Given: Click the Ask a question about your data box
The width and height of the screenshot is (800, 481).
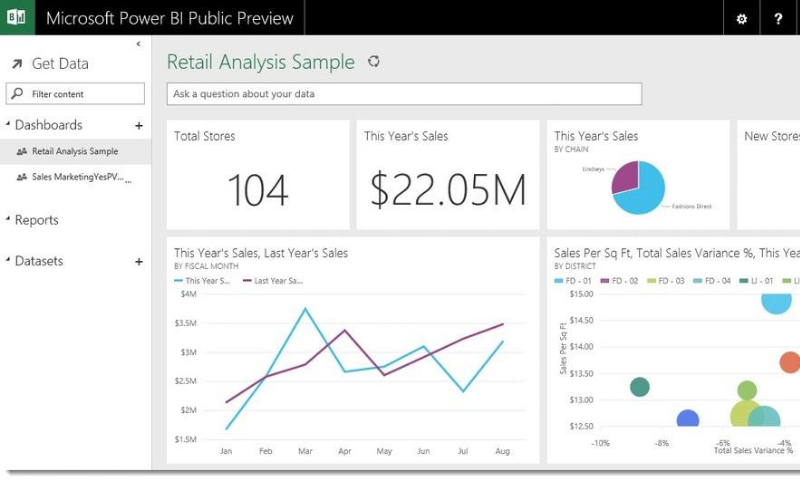Looking at the screenshot, I should 404,94.
